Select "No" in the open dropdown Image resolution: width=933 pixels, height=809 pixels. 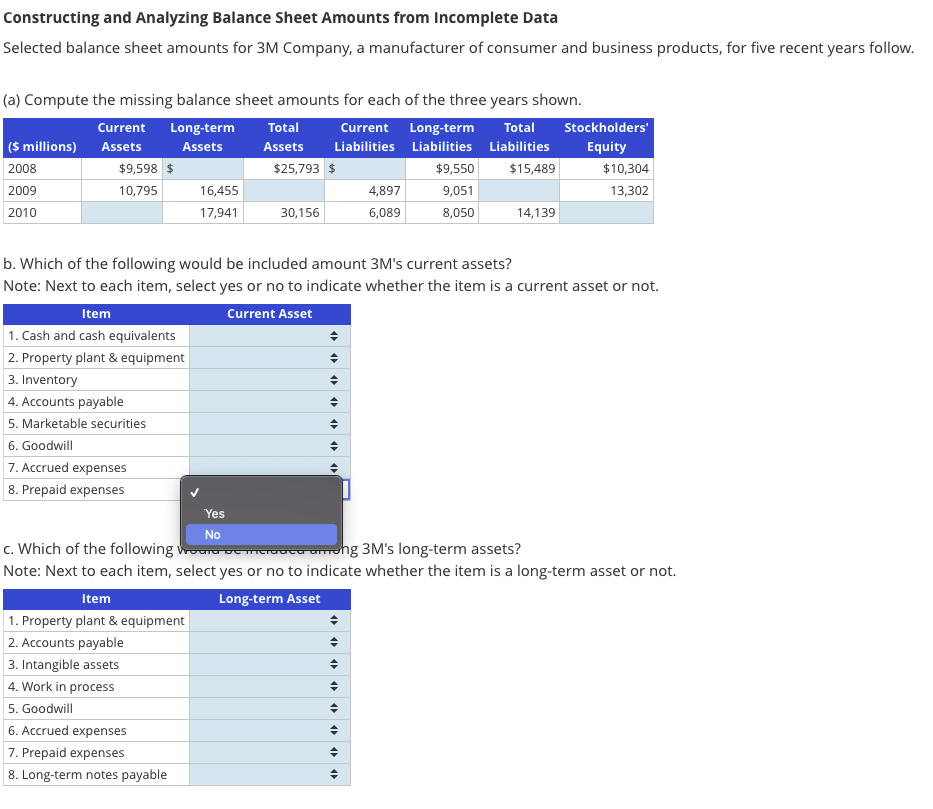(x=260, y=534)
